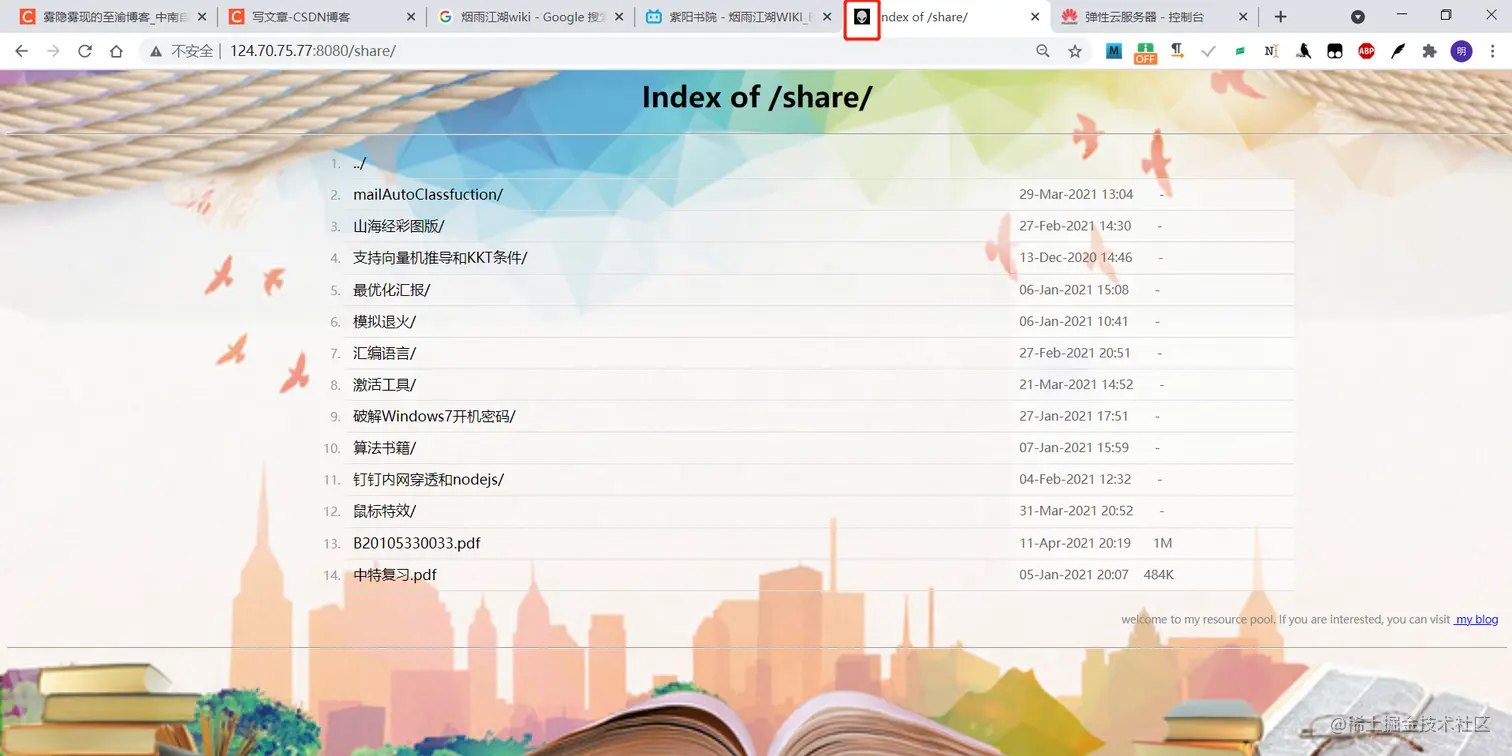Open the mailAutoClassfuction/ folder
1512x756 pixels.
(428, 194)
